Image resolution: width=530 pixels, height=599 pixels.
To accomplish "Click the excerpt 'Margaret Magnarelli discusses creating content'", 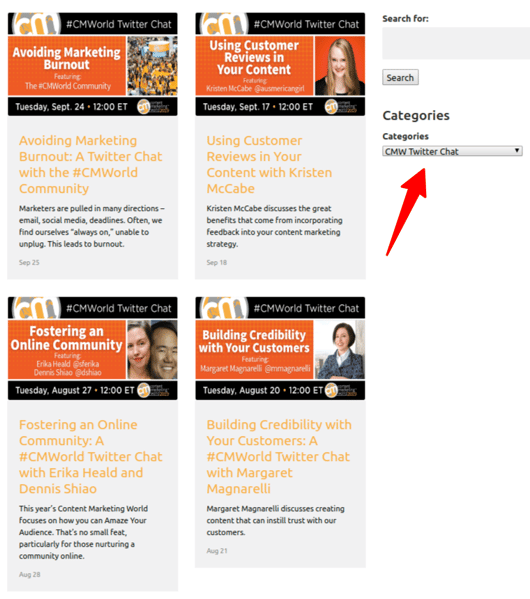I will tap(276, 520).
